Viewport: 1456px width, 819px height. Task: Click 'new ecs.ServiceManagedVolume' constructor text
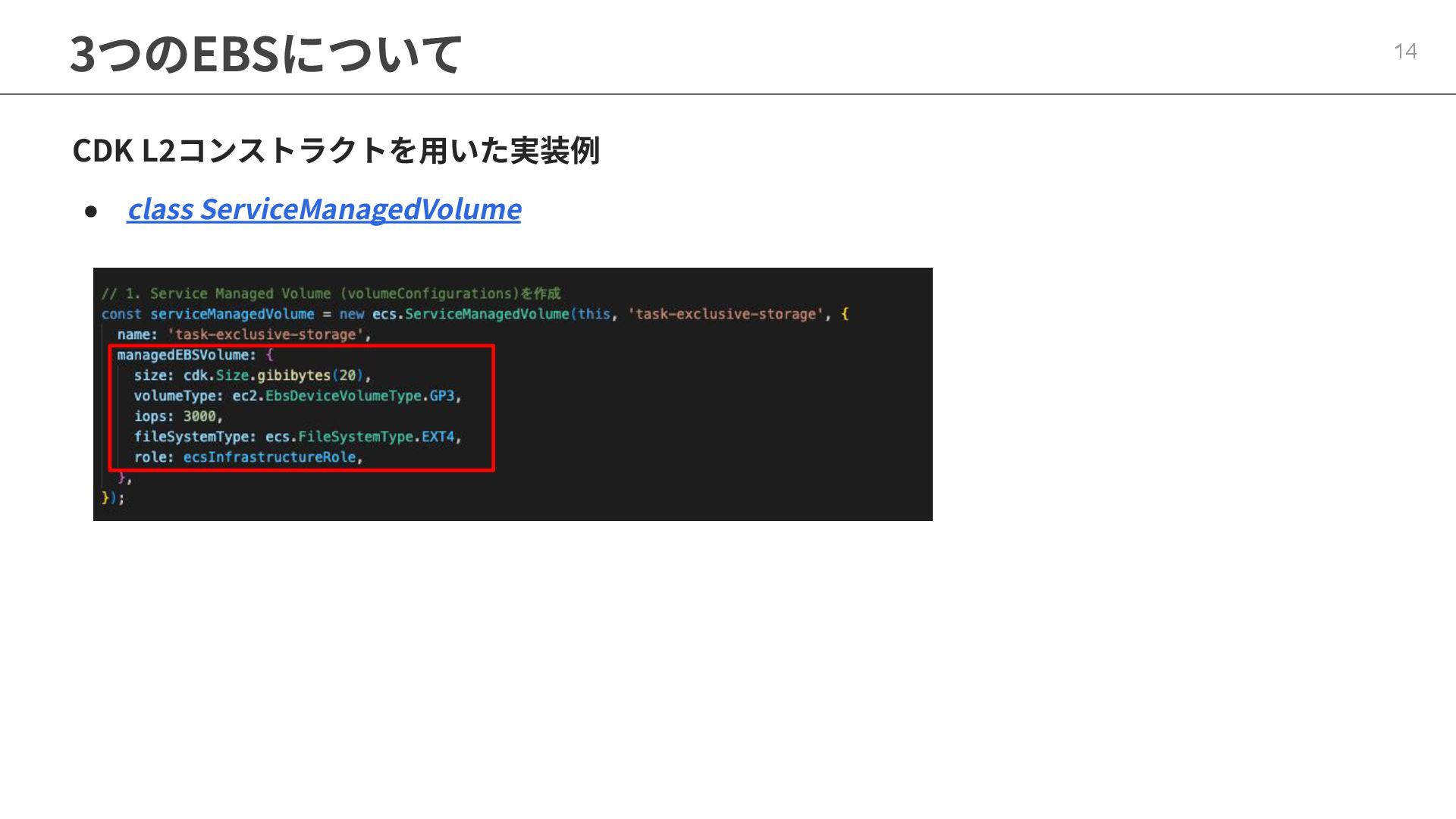tap(453, 314)
